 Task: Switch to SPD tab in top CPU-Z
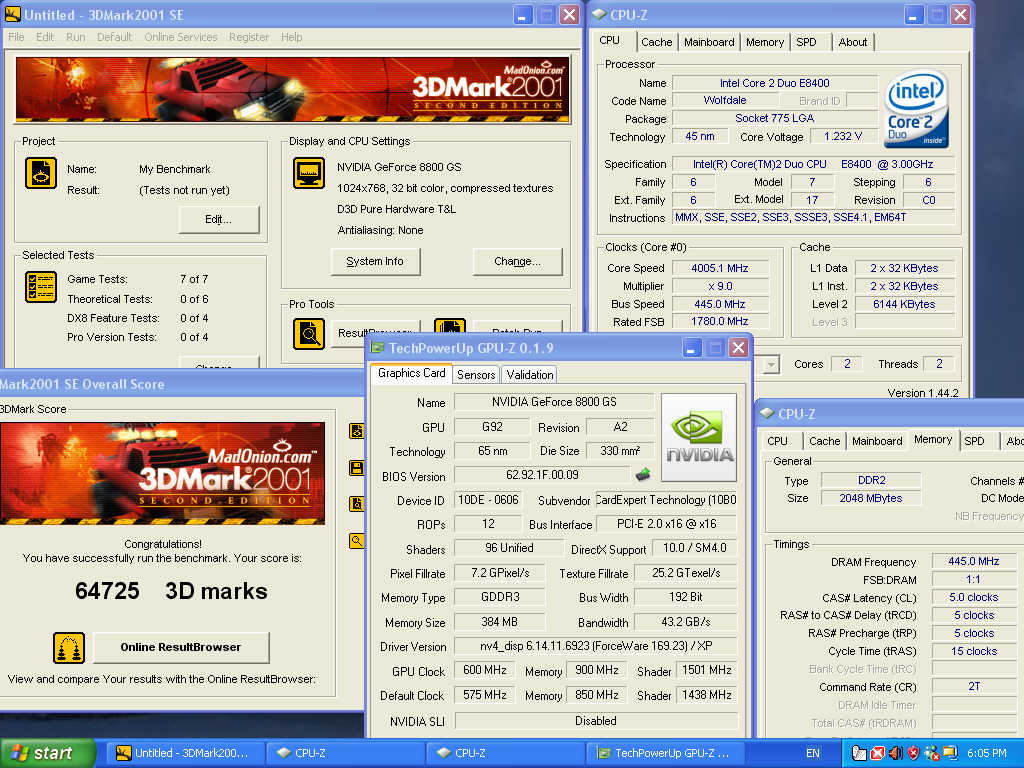[807, 42]
